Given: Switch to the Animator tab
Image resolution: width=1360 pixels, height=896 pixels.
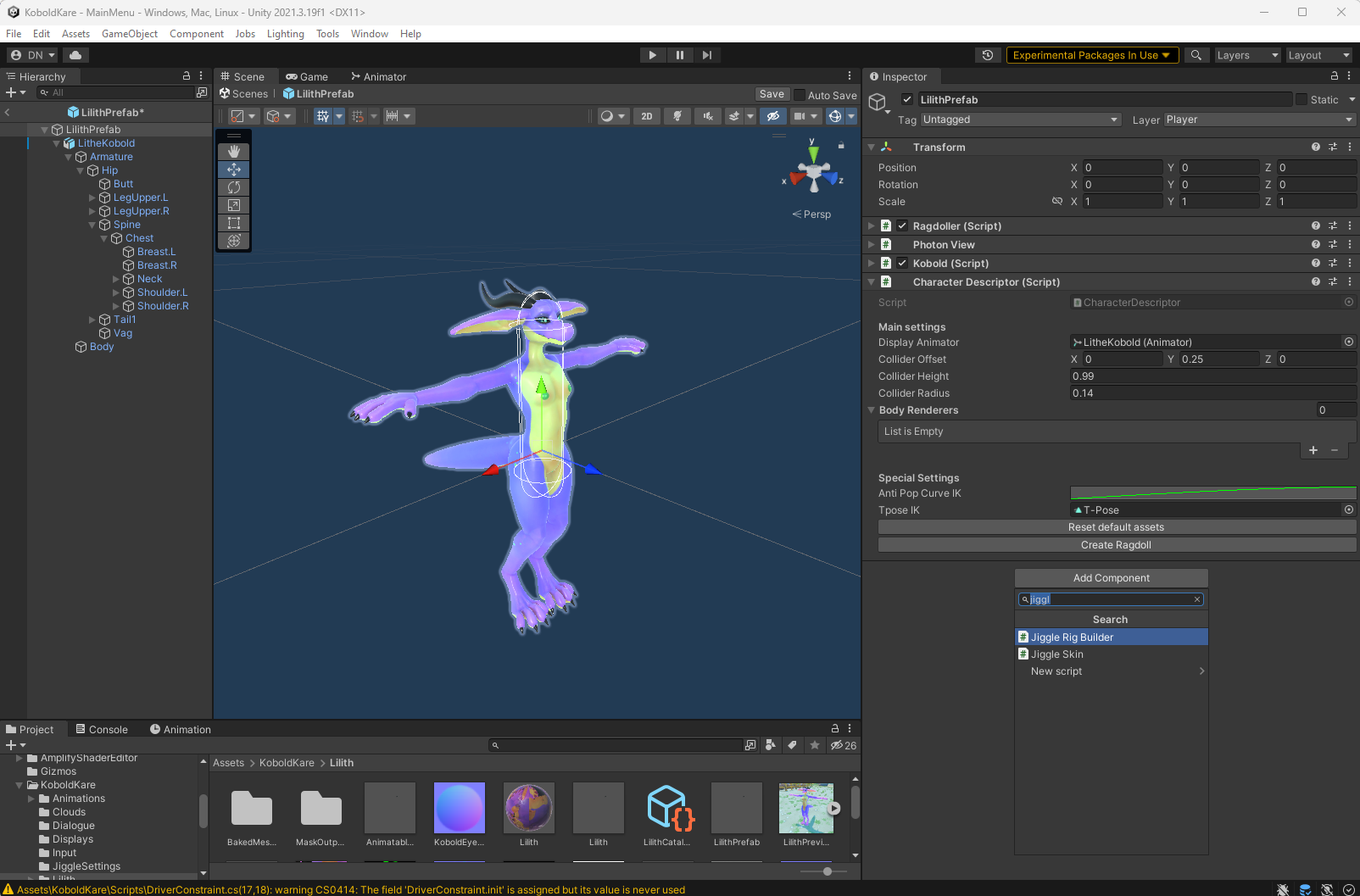Looking at the screenshot, I should [379, 76].
